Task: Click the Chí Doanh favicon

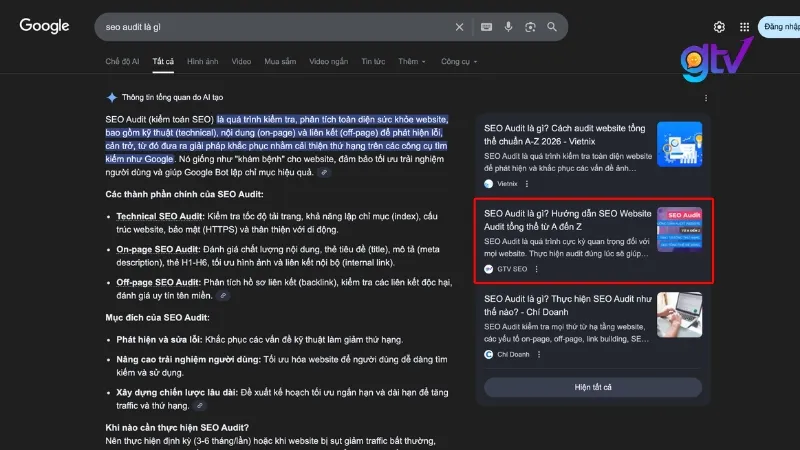Action: click(x=488, y=354)
